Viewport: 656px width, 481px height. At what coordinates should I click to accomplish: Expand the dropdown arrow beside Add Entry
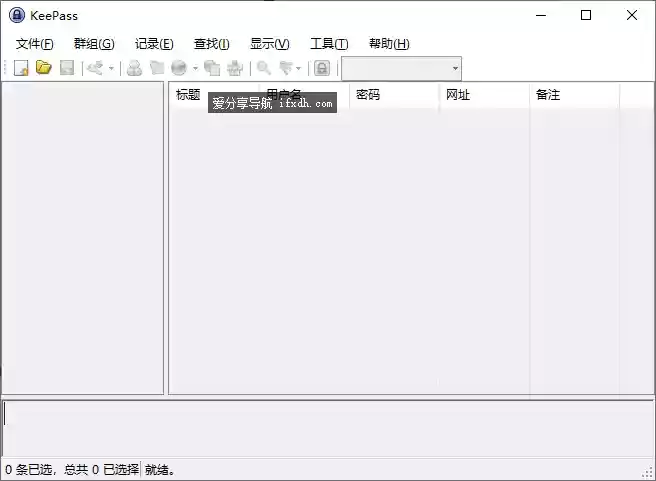tap(111, 69)
